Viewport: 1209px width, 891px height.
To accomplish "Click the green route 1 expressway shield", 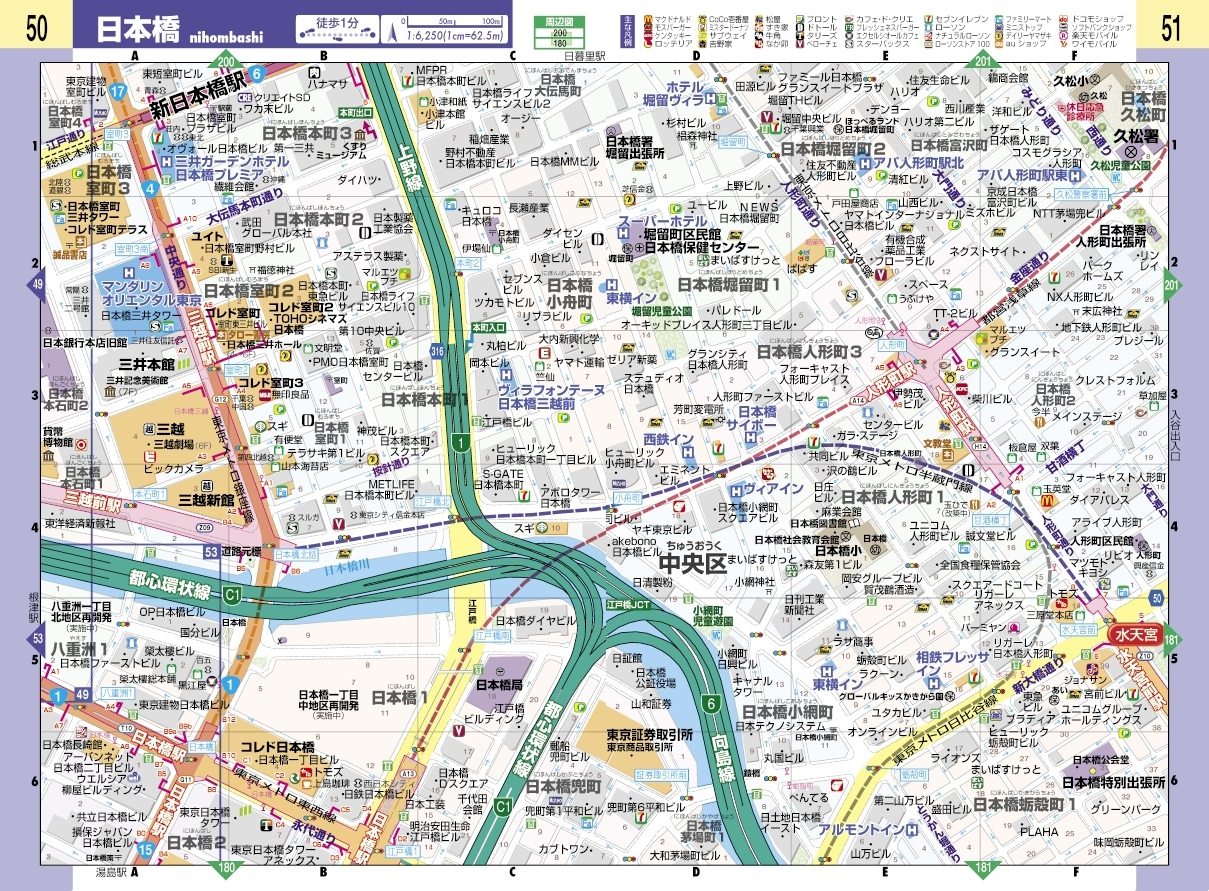I will (x=459, y=440).
